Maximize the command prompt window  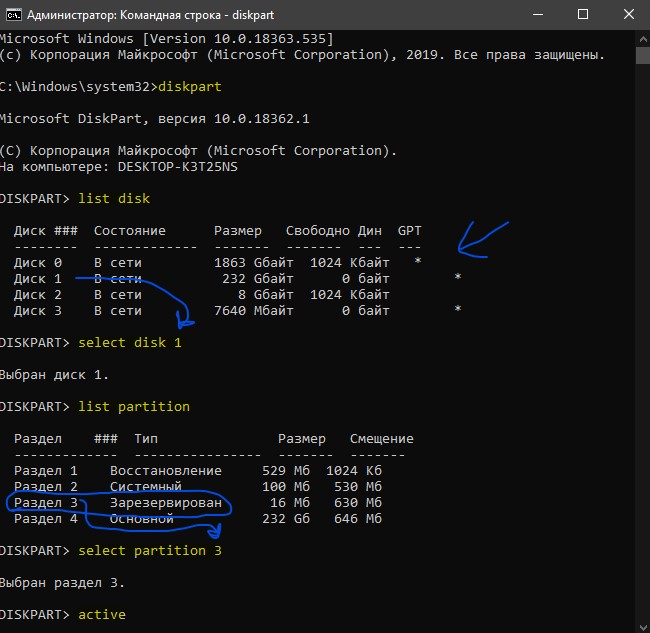(x=583, y=15)
